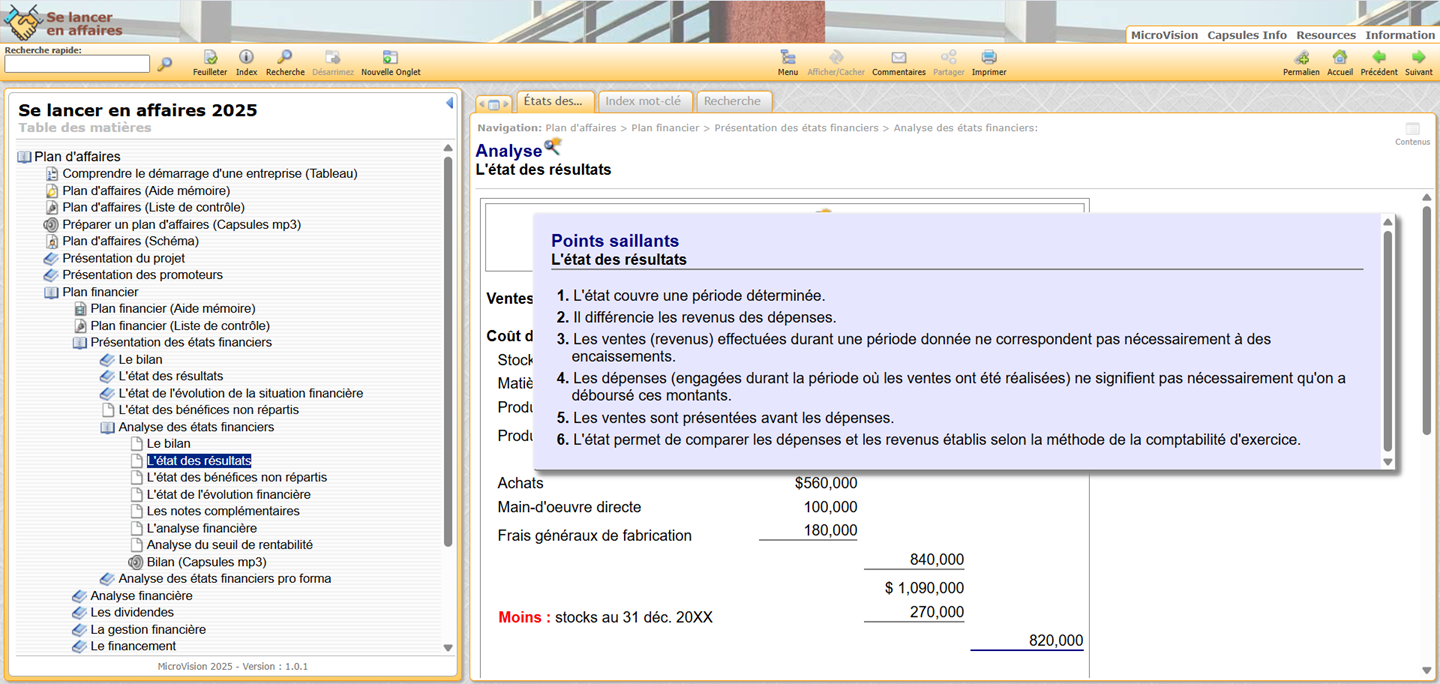Go to Suivant with green arrow
Screen dimensions: 1440x684
tap(1418, 58)
